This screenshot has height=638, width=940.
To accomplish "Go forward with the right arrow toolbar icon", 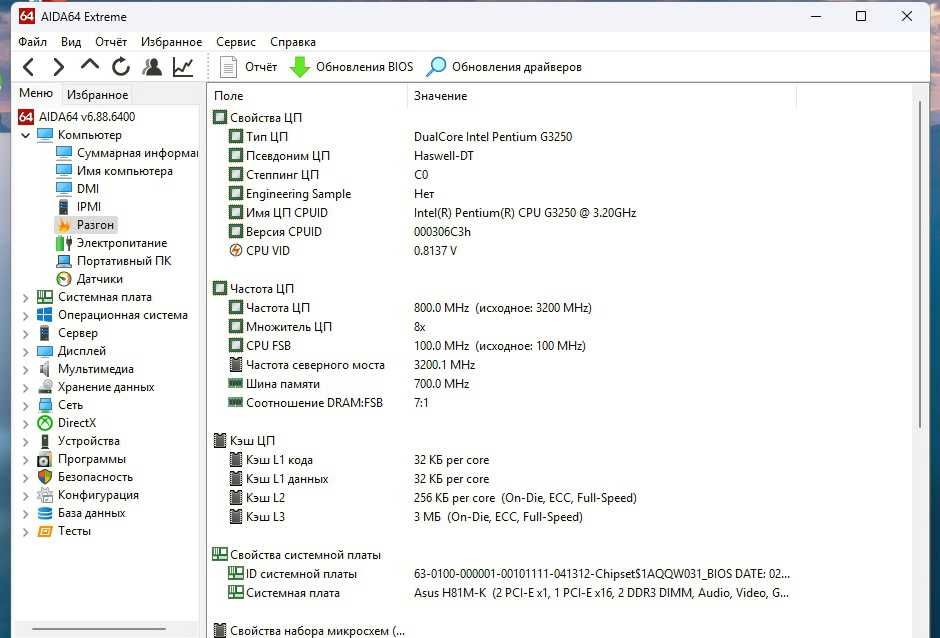I will pyautogui.click(x=58, y=67).
